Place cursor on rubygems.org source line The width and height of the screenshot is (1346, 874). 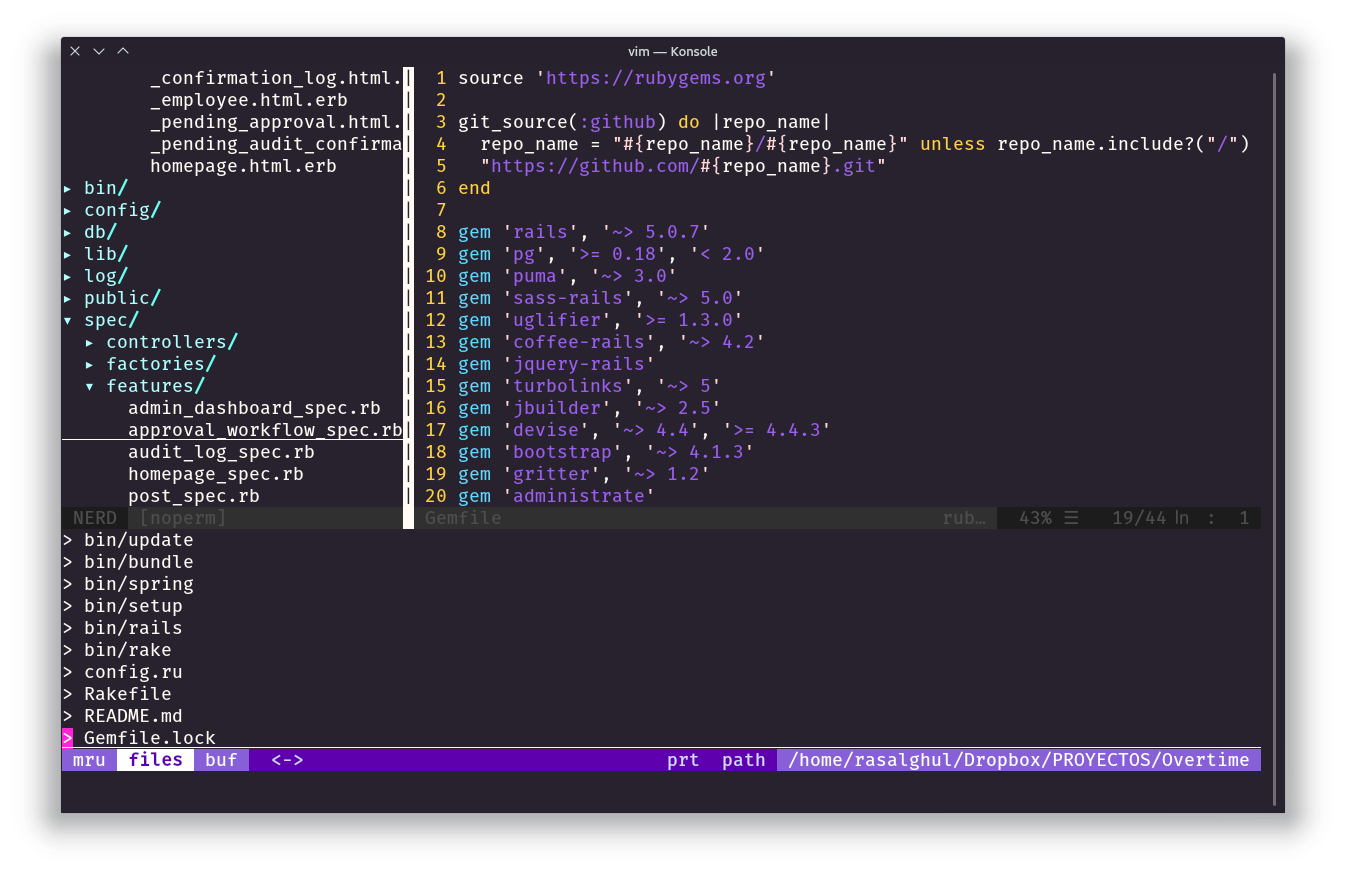pos(617,78)
